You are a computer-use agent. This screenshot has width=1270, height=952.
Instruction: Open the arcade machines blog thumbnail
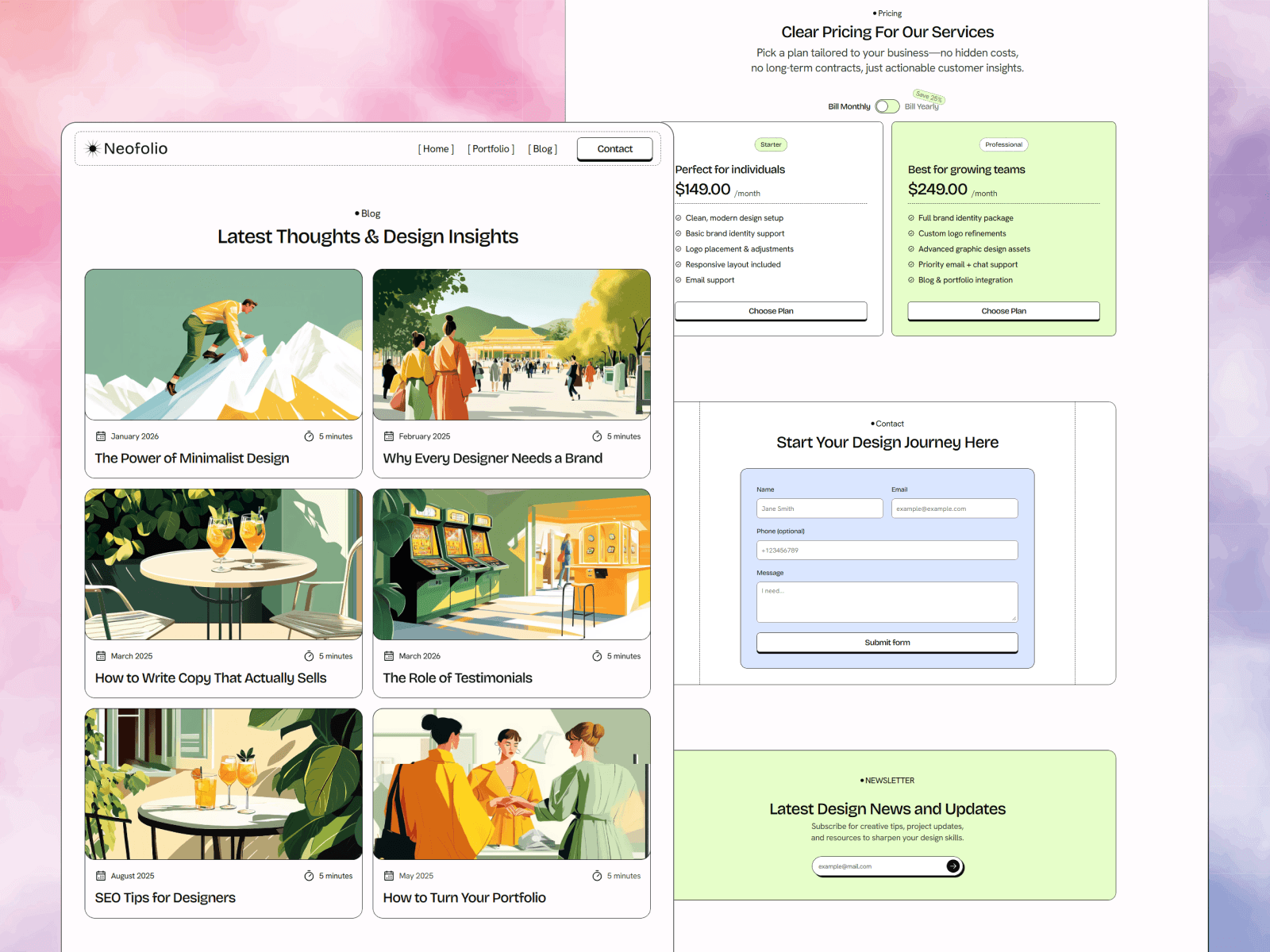(512, 564)
